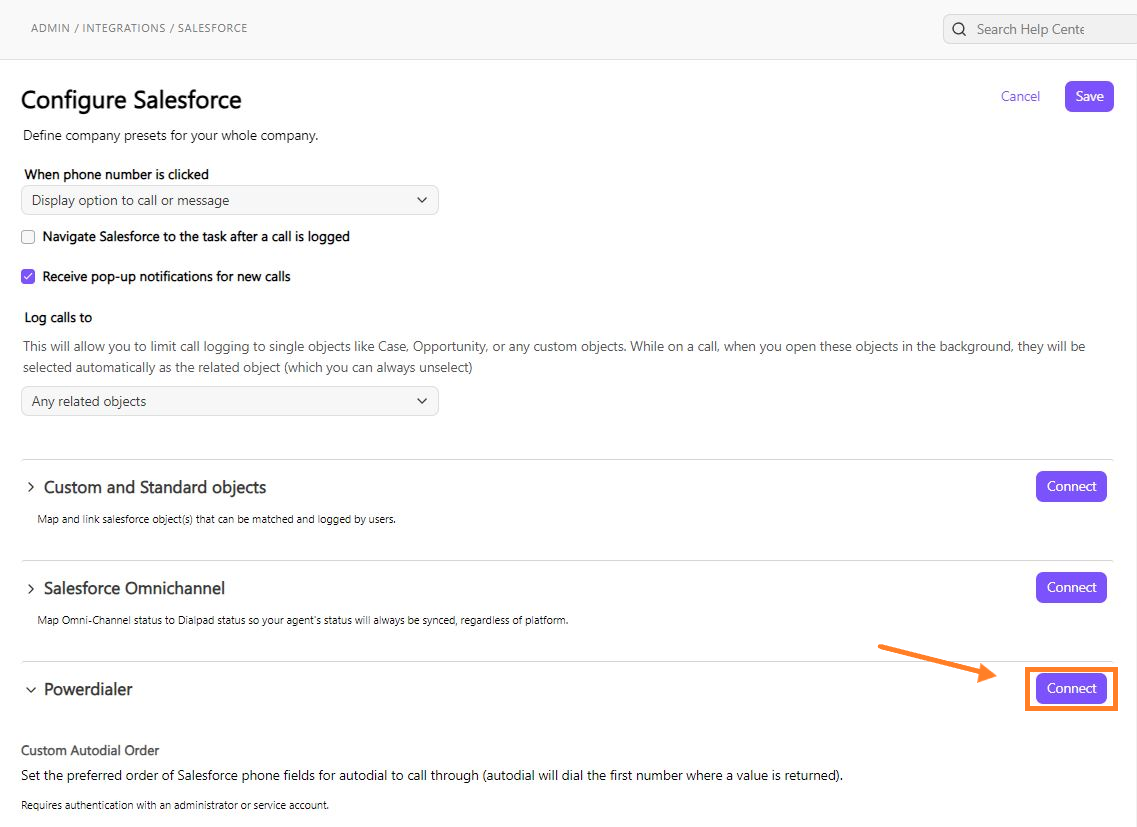The height and width of the screenshot is (827, 1137).
Task: Click the 'Map Omni-Channel status to Dialpad' description
Action: 302,620
